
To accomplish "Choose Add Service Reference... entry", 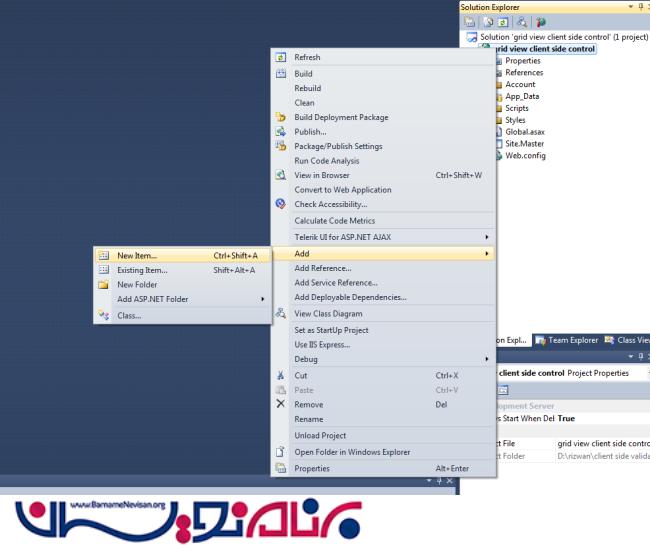I will [x=336, y=283].
